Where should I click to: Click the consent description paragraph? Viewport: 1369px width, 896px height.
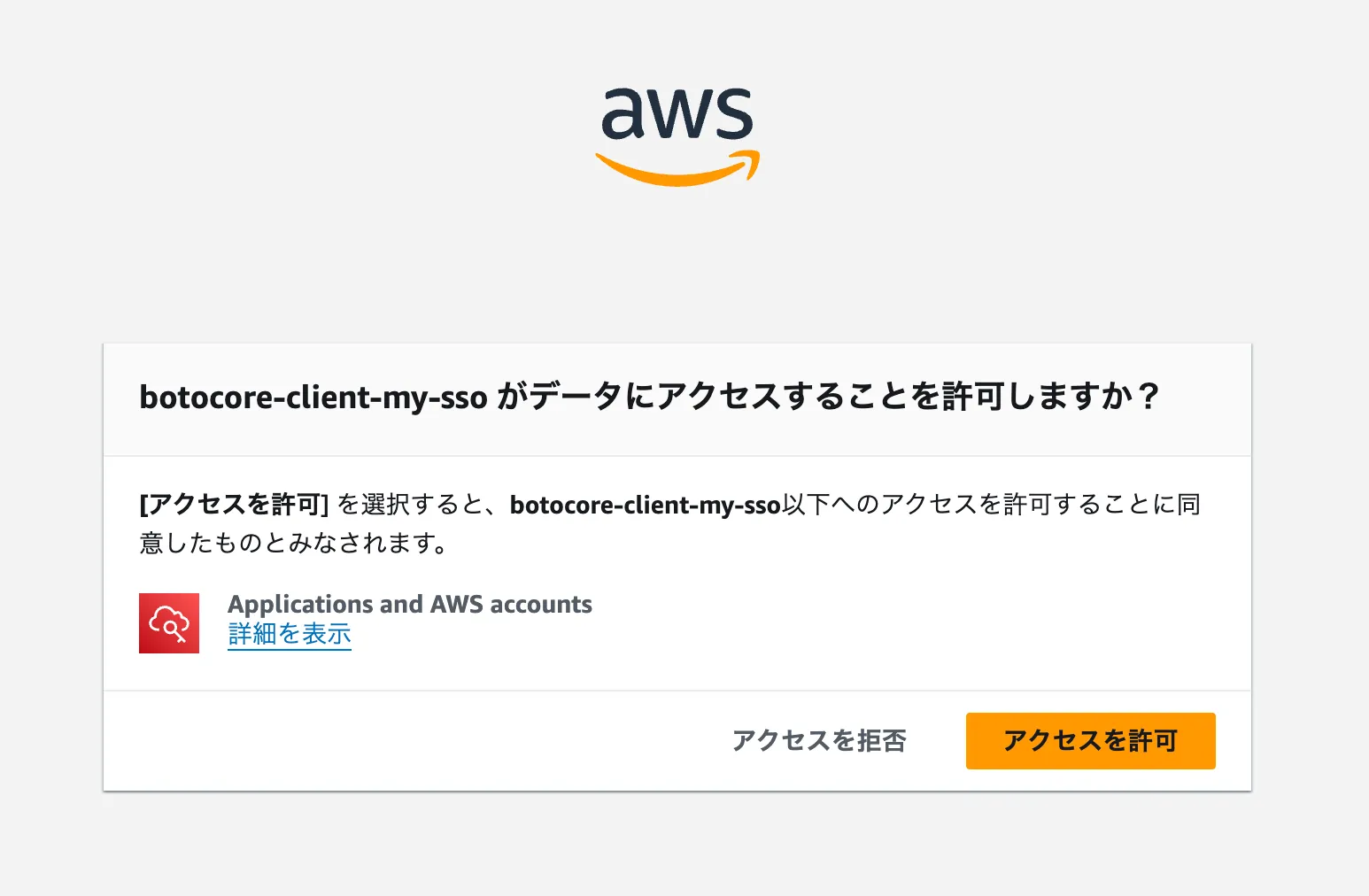click(x=671, y=523)
